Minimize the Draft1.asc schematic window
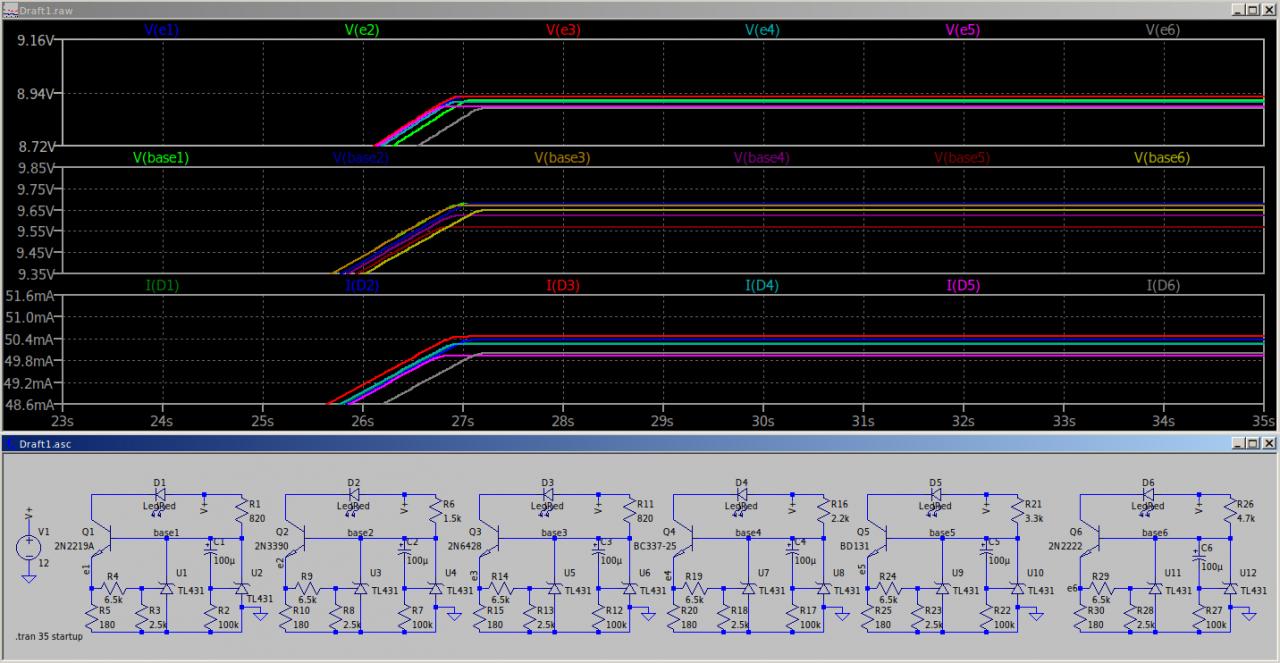Image resolution: width=1280 pixels, height=663 pixels. click(x=1238, y=443)
